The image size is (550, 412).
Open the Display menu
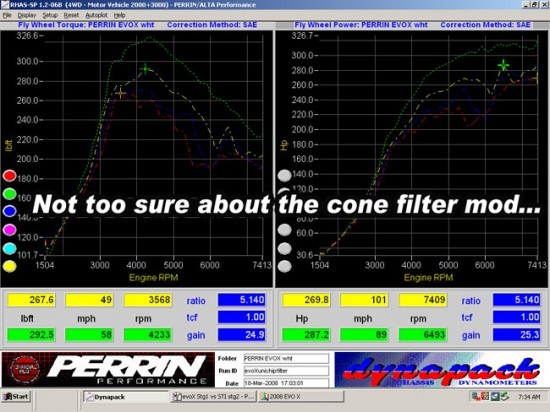click(27, 15)
